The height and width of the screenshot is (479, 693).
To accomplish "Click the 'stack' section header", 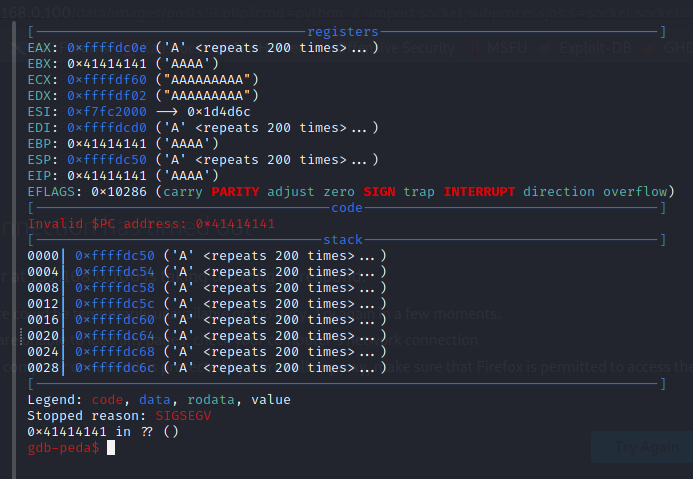I will pos(343,240).
